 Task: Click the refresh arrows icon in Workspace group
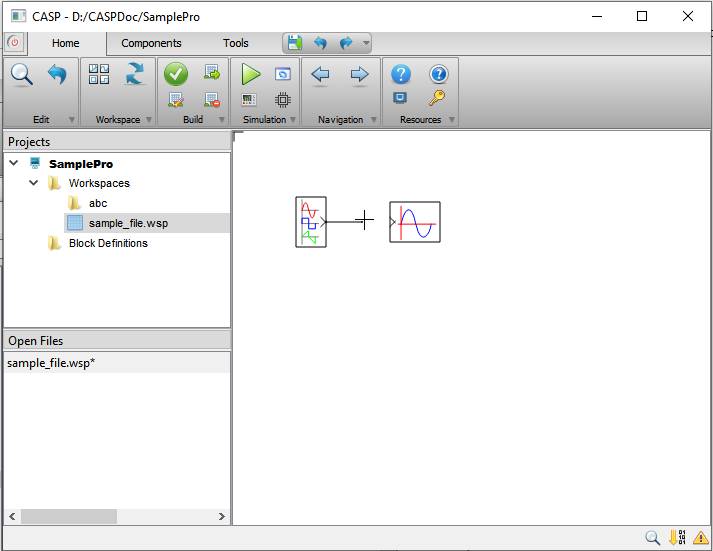135,74
